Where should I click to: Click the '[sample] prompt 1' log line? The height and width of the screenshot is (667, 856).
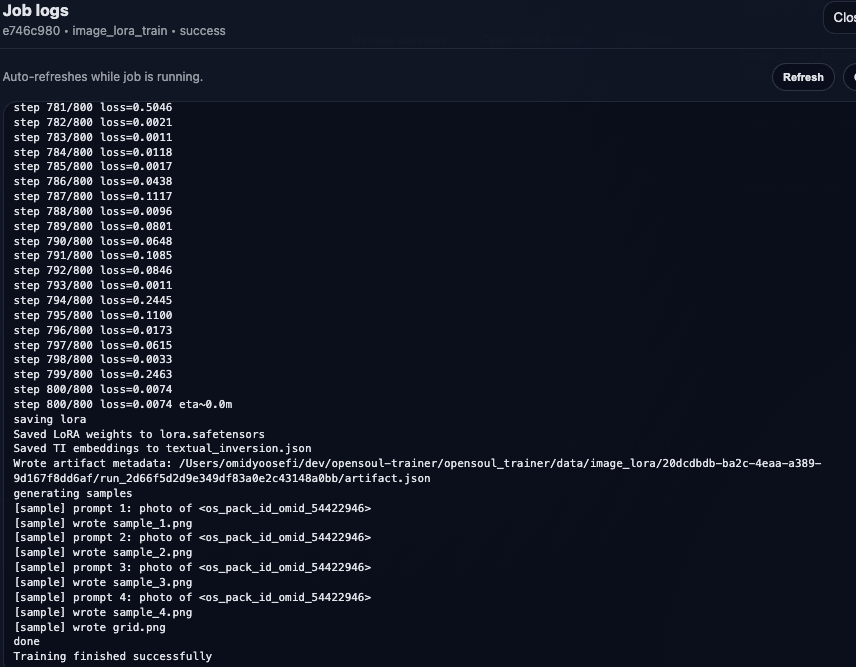click(192, 508)
